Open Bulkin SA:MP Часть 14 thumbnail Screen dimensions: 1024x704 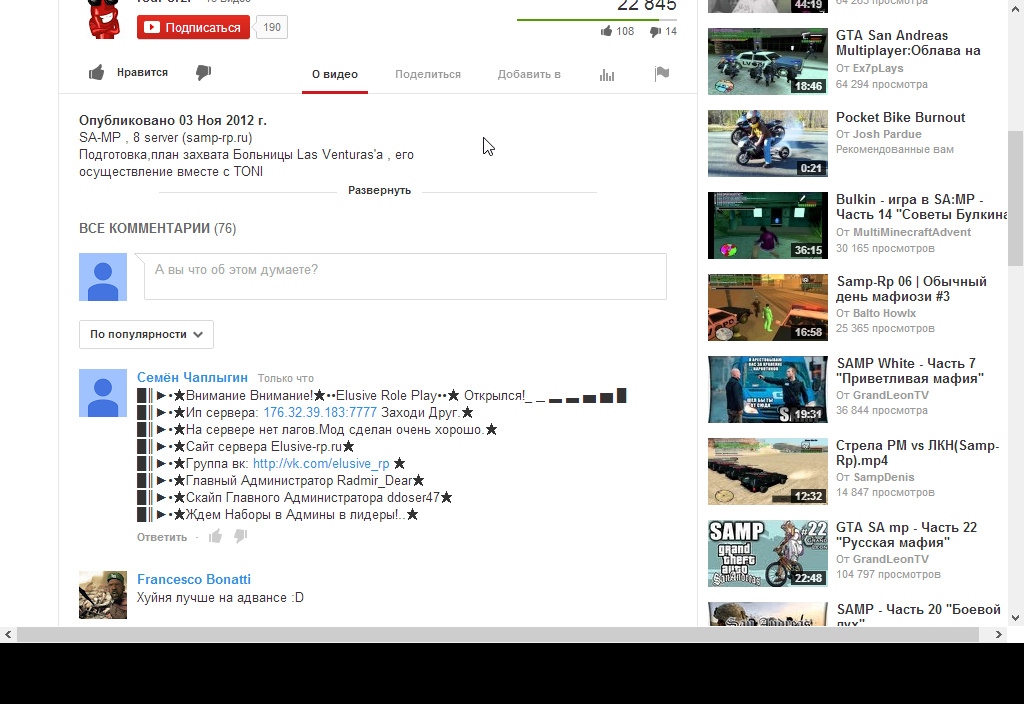tap(768, 225)
